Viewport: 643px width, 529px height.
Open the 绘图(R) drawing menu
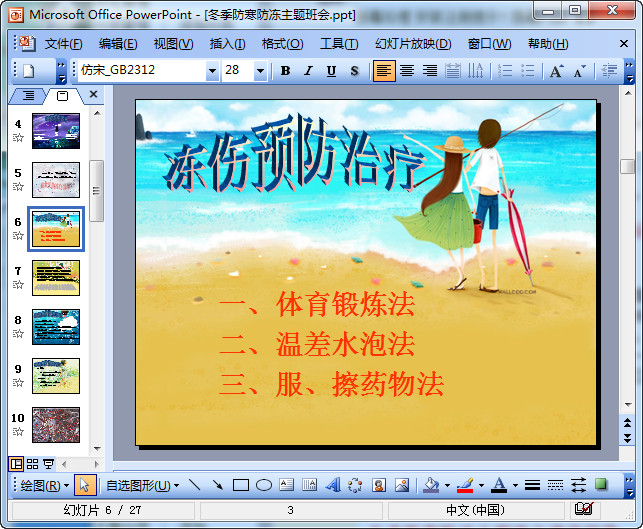pos(44,486)
